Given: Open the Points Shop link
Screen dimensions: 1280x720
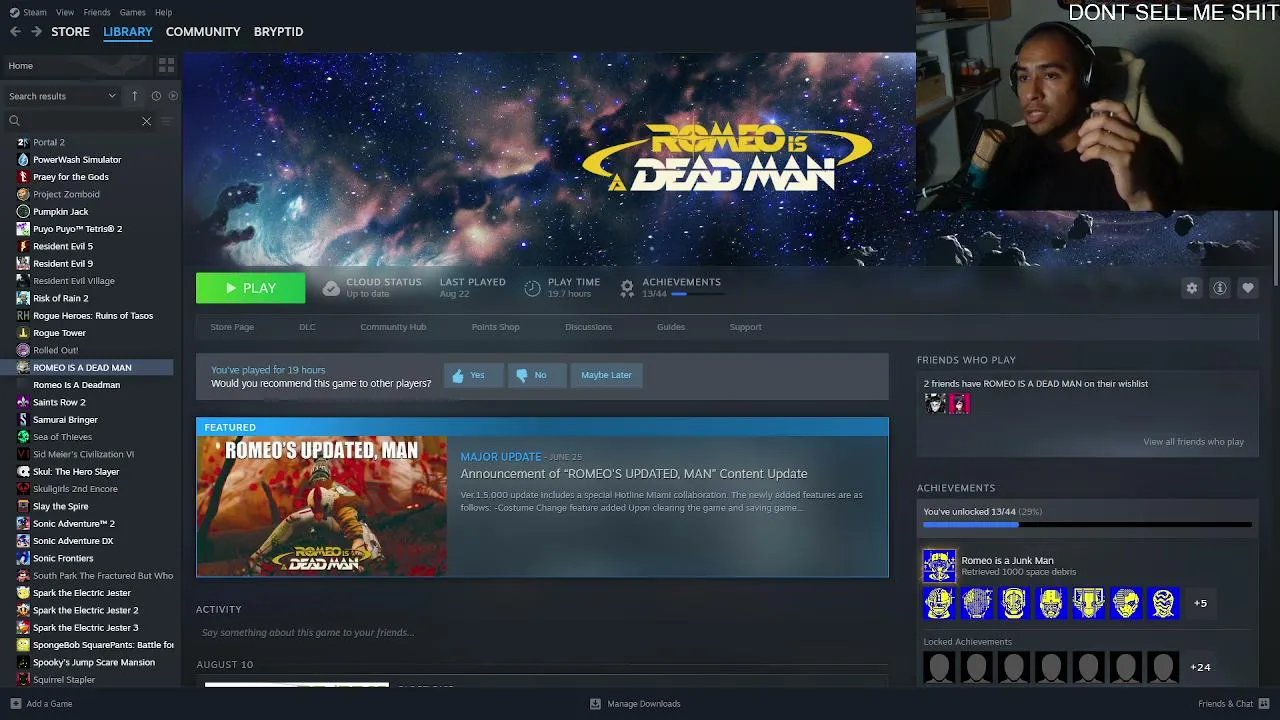Looking at the screenshot, I should [495, 327].
